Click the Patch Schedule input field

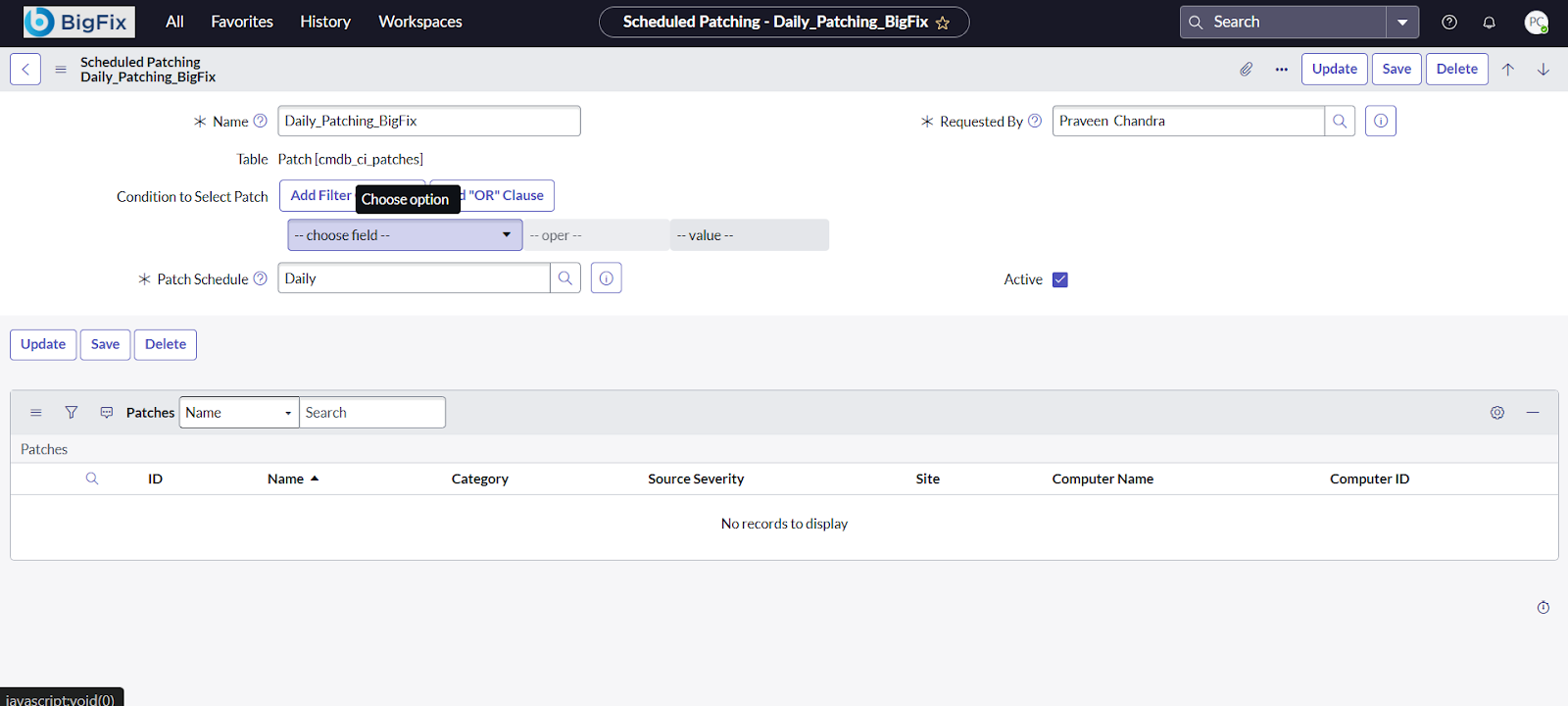click(415, 278)
